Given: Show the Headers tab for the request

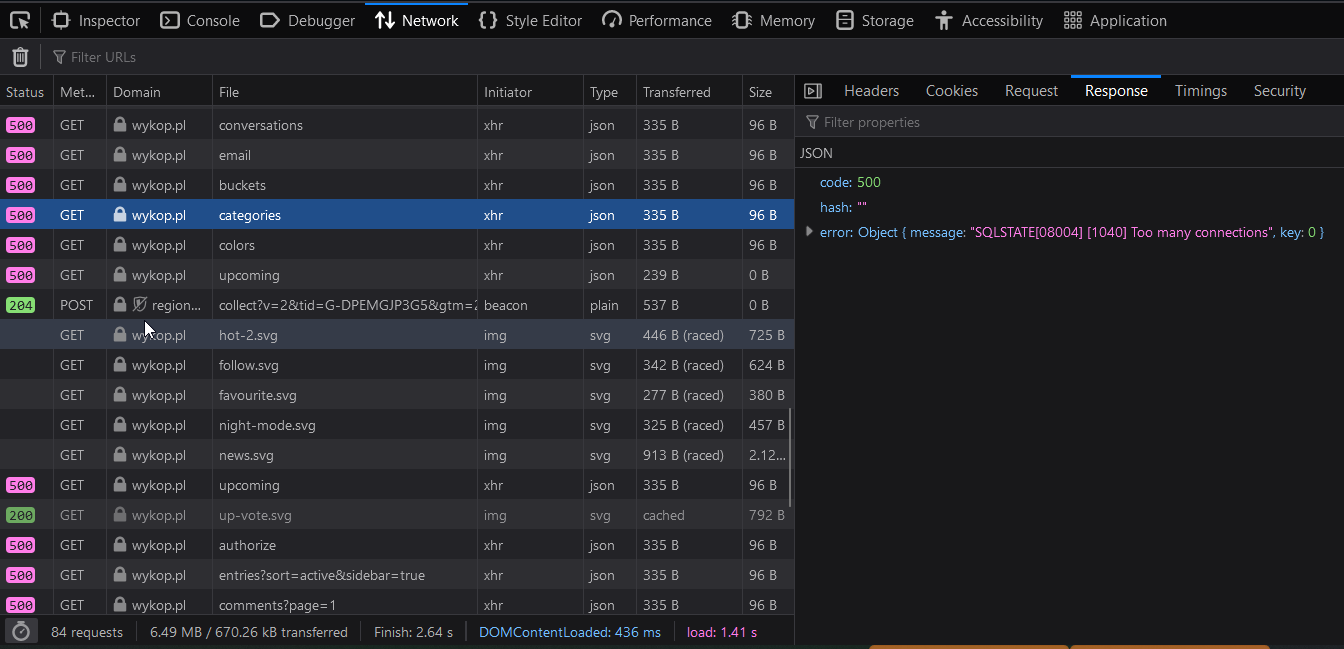Looking at the screenshot, I should [871, 91].
